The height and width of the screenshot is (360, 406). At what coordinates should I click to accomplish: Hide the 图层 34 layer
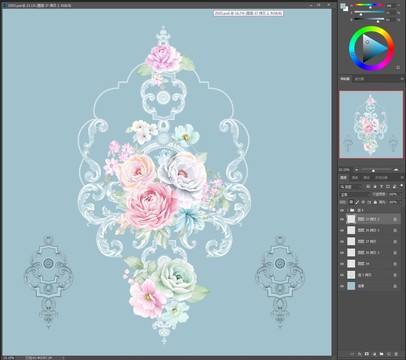[342, 264]
